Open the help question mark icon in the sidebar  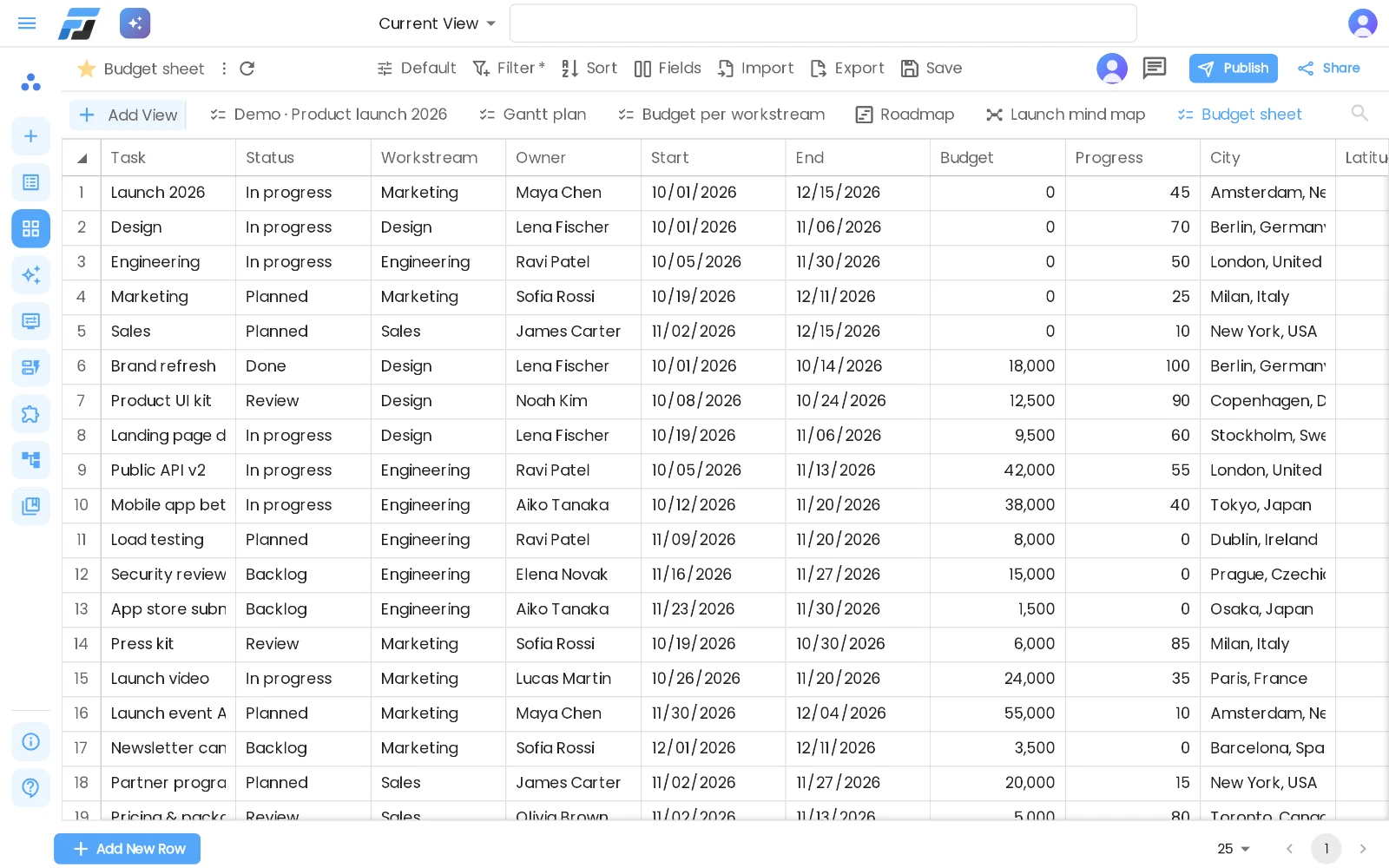[x=30, y=787]
